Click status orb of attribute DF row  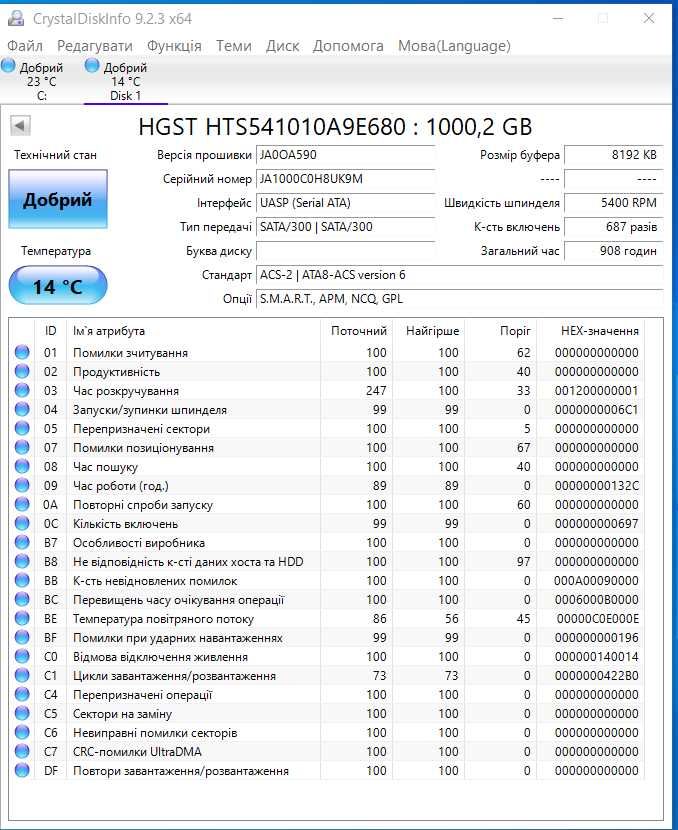pos(22,771)
